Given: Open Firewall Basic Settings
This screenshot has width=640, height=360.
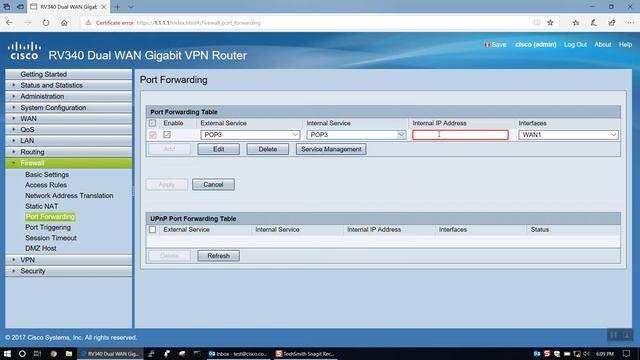Looking at the screenshot, I should tap(47, 174).
